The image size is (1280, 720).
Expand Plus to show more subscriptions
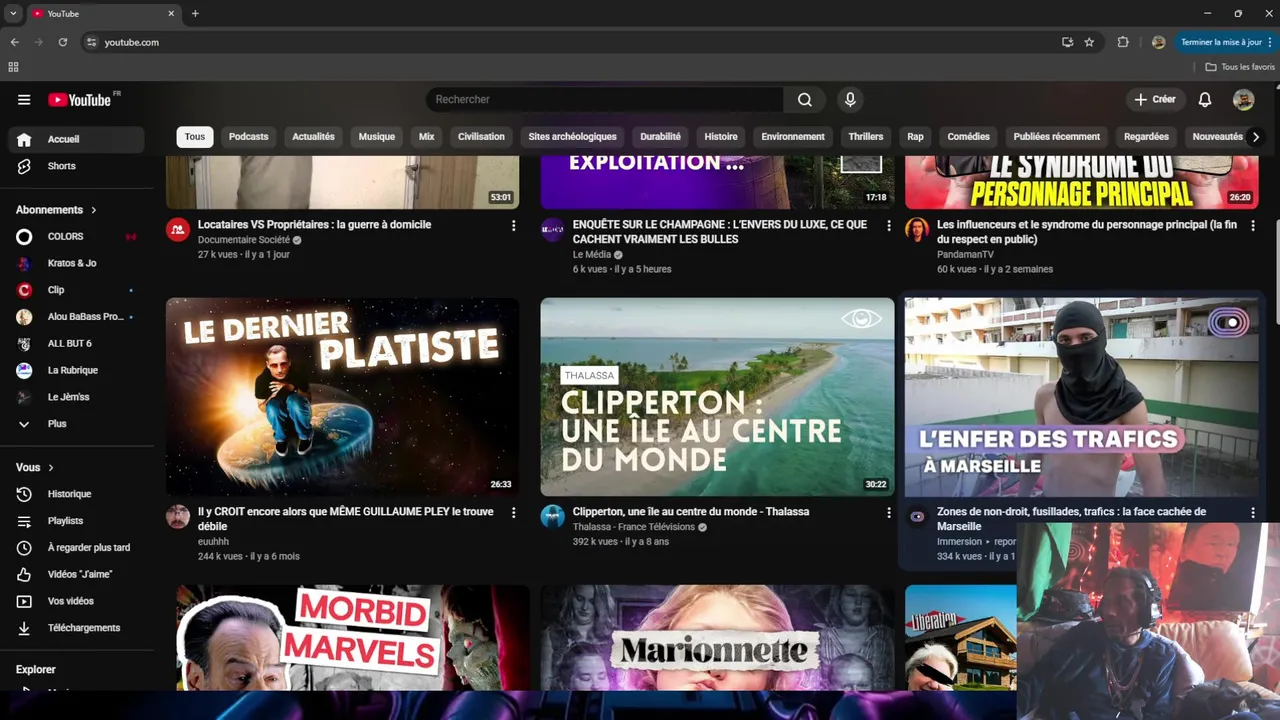76,424
